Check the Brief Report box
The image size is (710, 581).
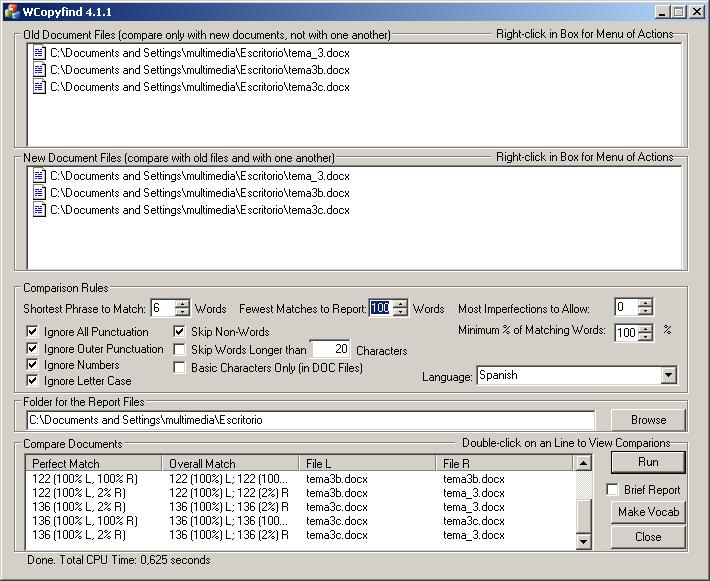click(x=612, y=490)
